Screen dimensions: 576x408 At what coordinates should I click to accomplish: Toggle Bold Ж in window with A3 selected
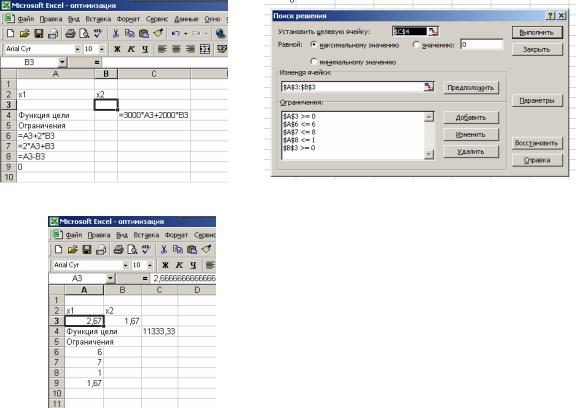click(165, 265)
